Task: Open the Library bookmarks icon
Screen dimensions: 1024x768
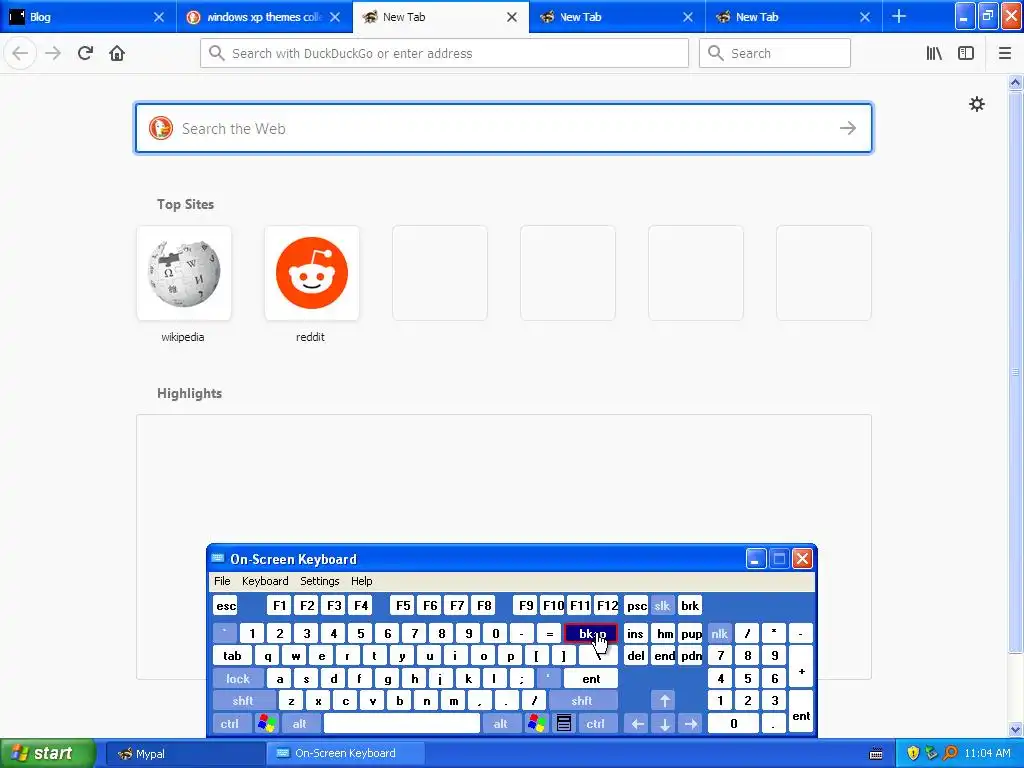Action: tap(934, 53)
